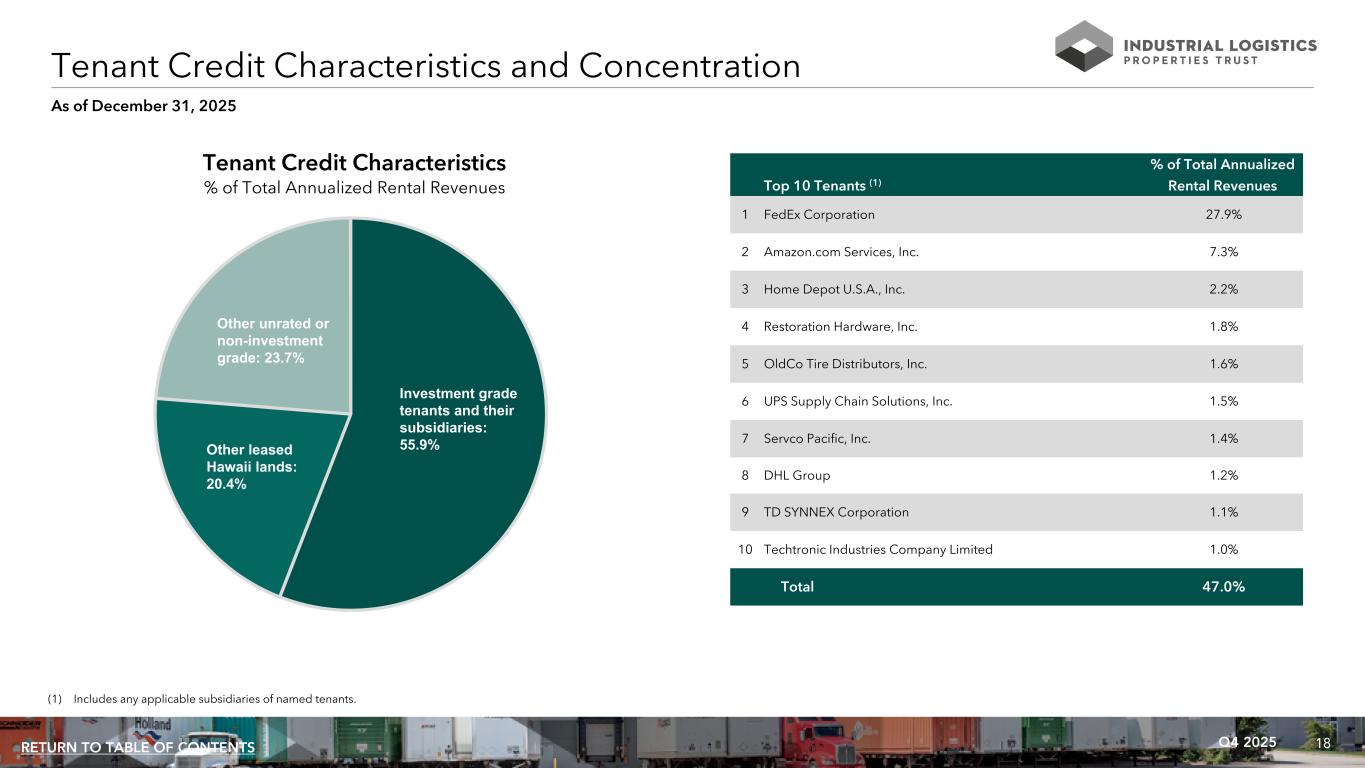Click the % of Total Annualized Rental Revenues header
This screenshot has height=768, width=1365.
coord(1222,175)
